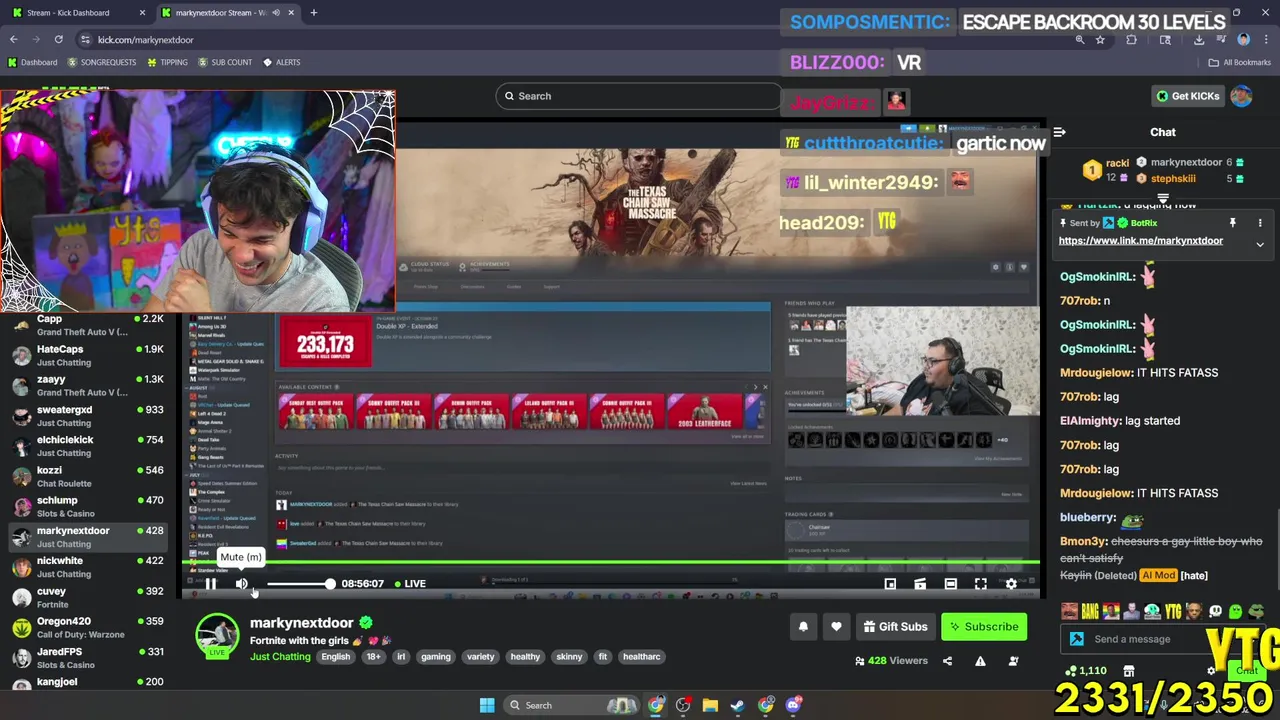Unpin the BotRix pinned message
Image resolution: width=1280 pixels, height=720 pixels.
tap(1233, 223)
